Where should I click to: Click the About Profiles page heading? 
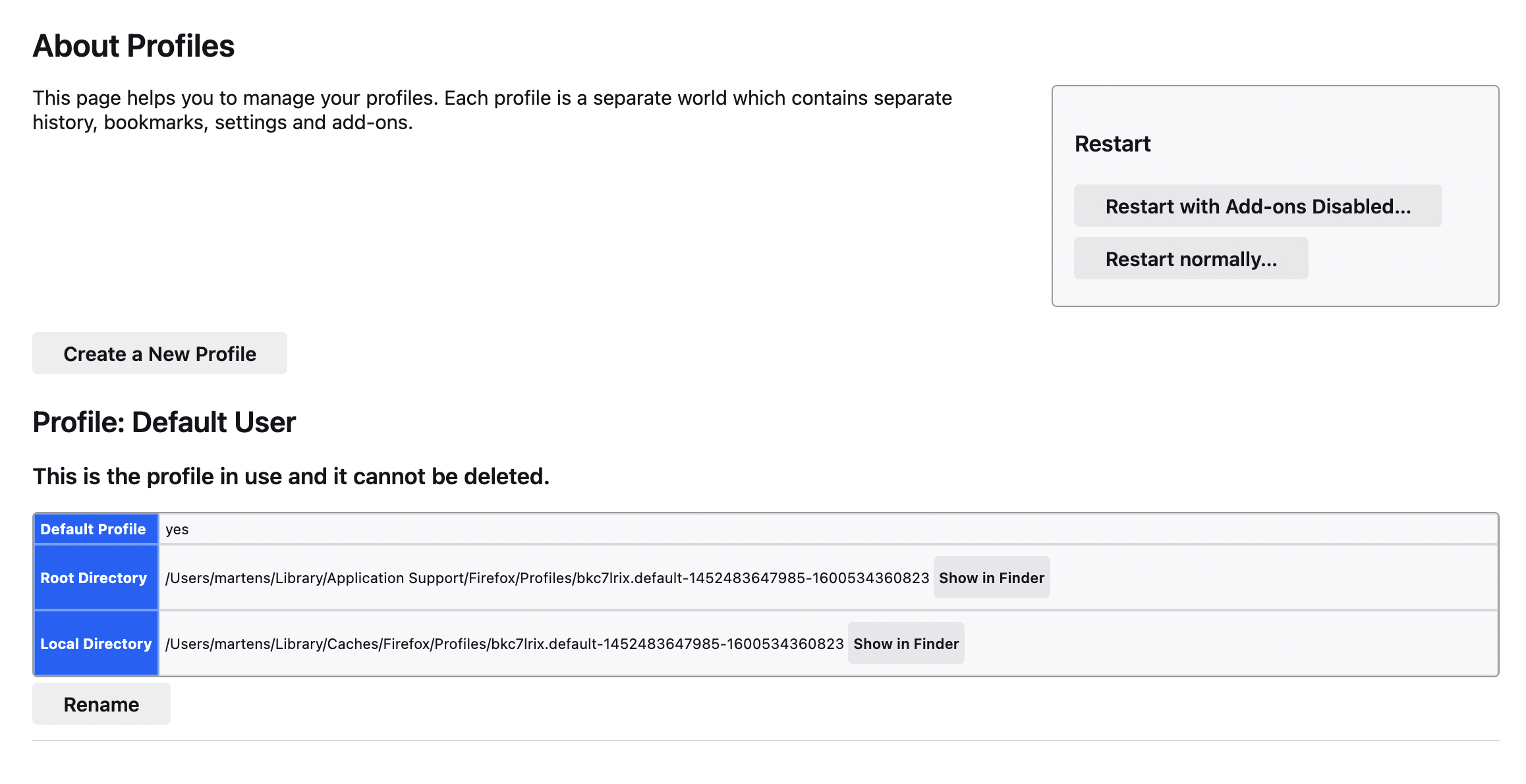click(134, 46)
